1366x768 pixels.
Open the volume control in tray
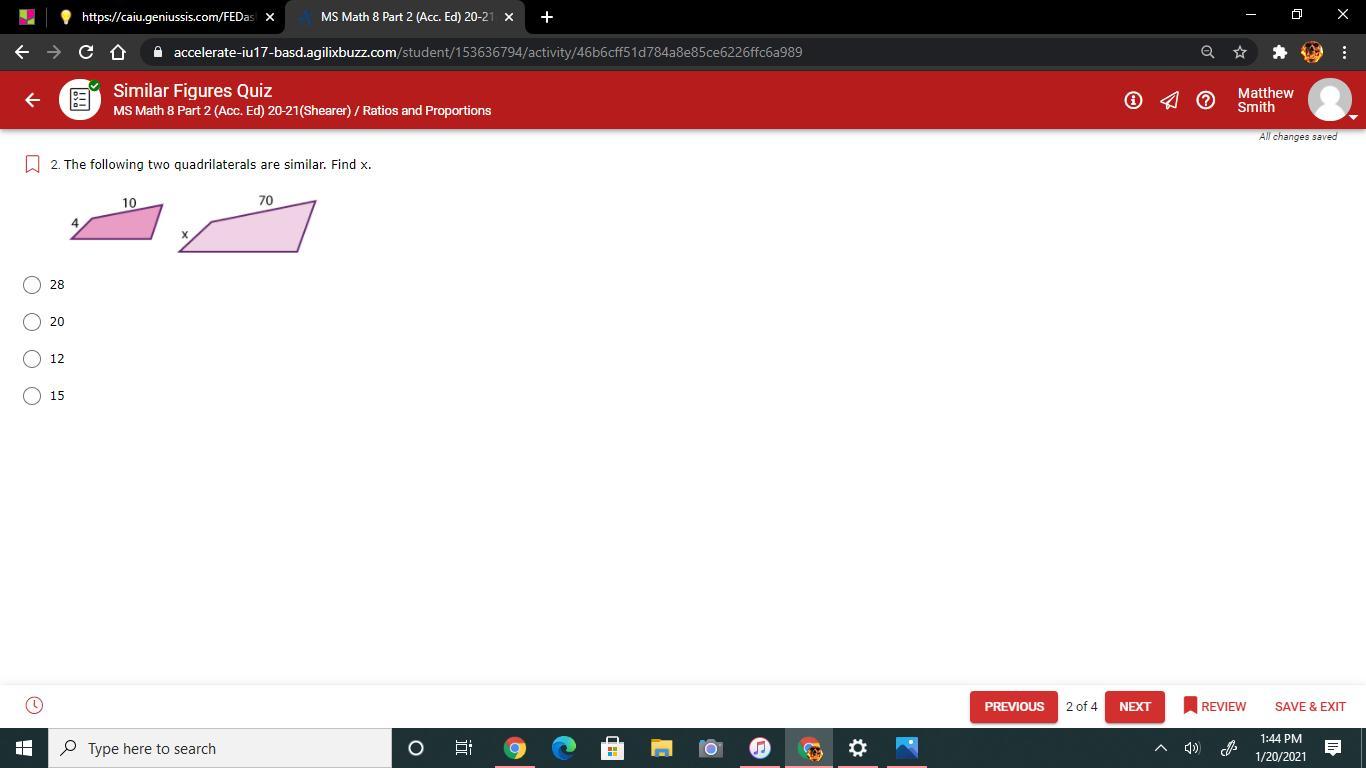point(1192,748)
